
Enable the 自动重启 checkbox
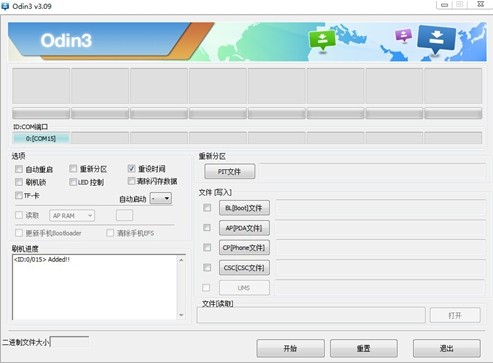[x=19, y=169]
